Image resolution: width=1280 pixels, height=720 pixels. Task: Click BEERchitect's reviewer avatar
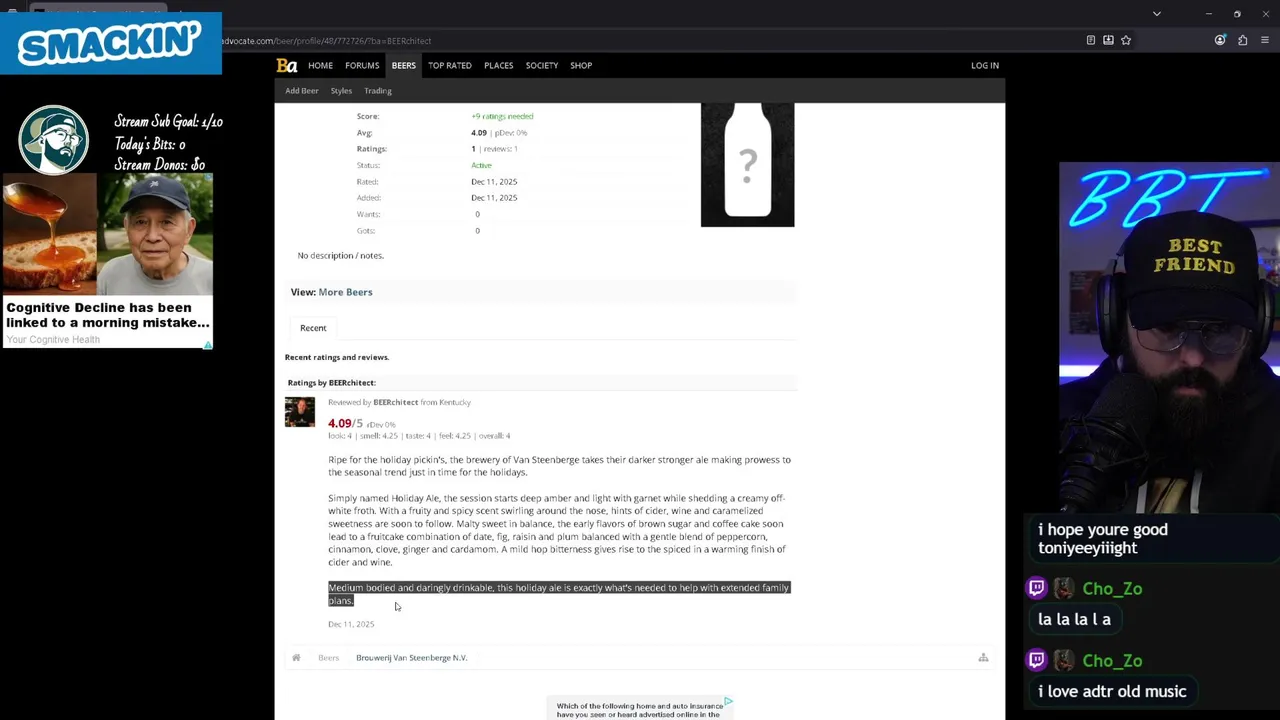(299, 412)
